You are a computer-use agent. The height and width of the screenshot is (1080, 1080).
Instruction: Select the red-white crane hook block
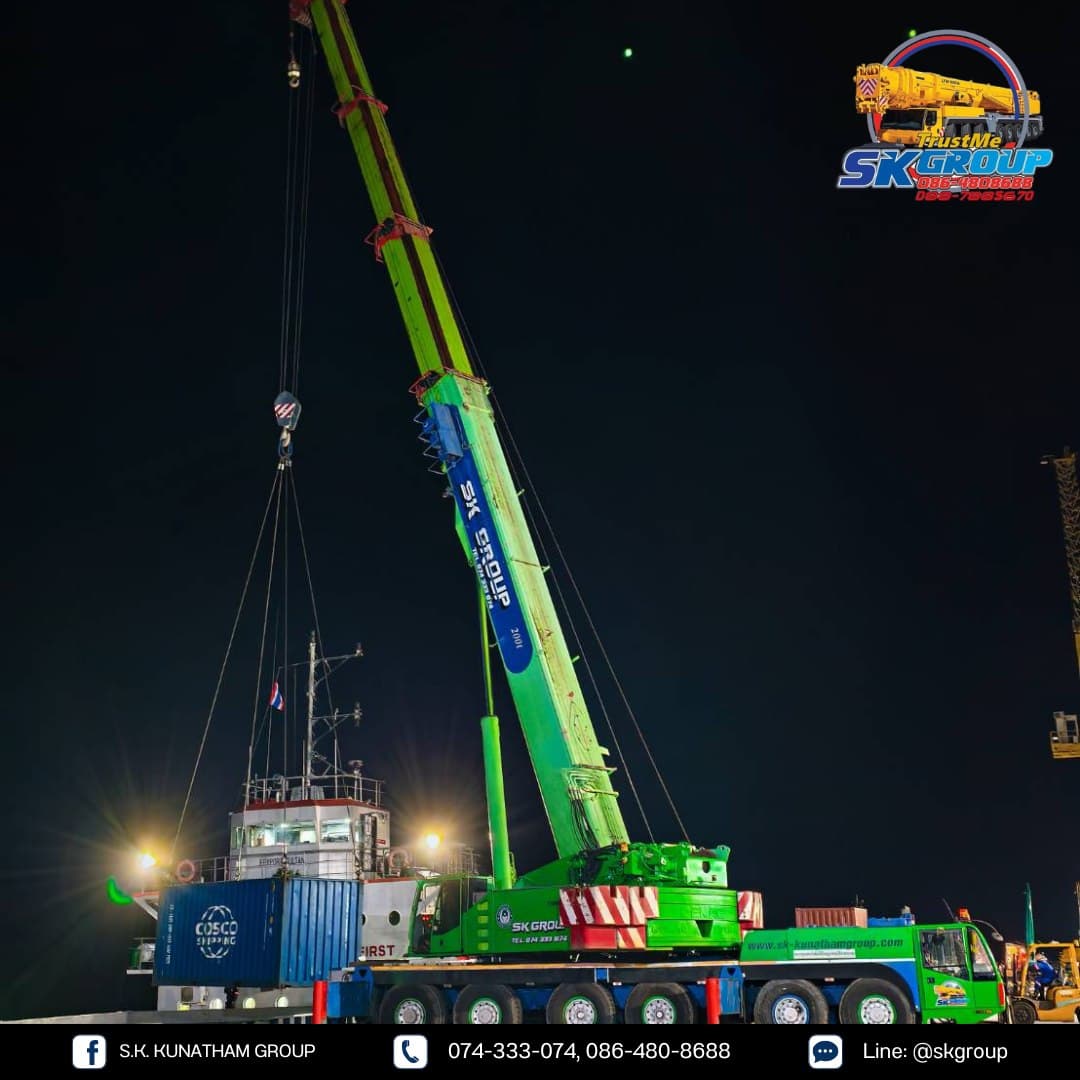[x=287, y=411]
